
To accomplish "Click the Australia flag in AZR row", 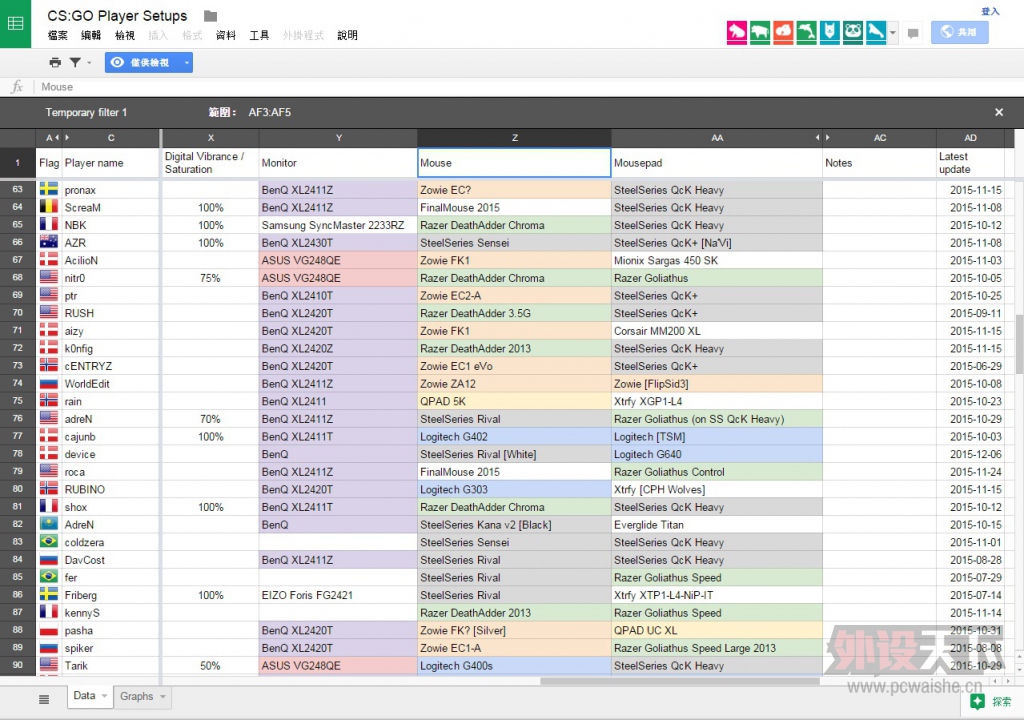I will 49,242.
